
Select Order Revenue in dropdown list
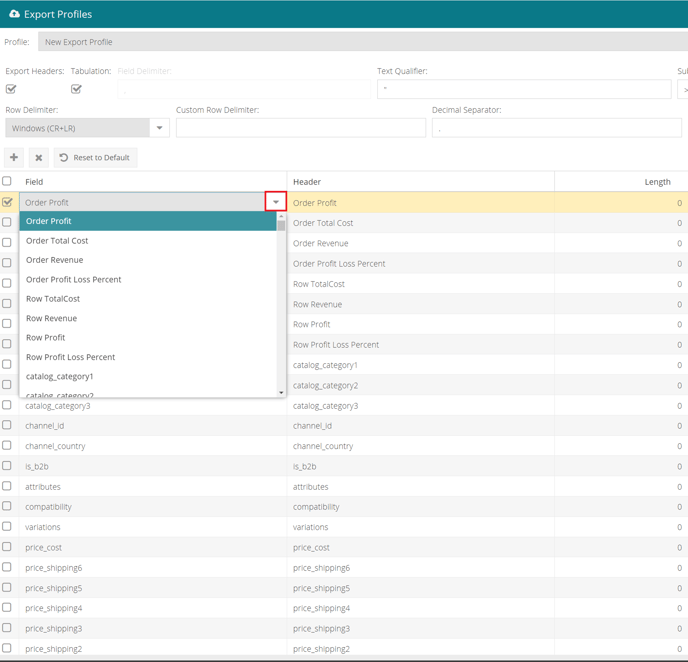point(148,260)
